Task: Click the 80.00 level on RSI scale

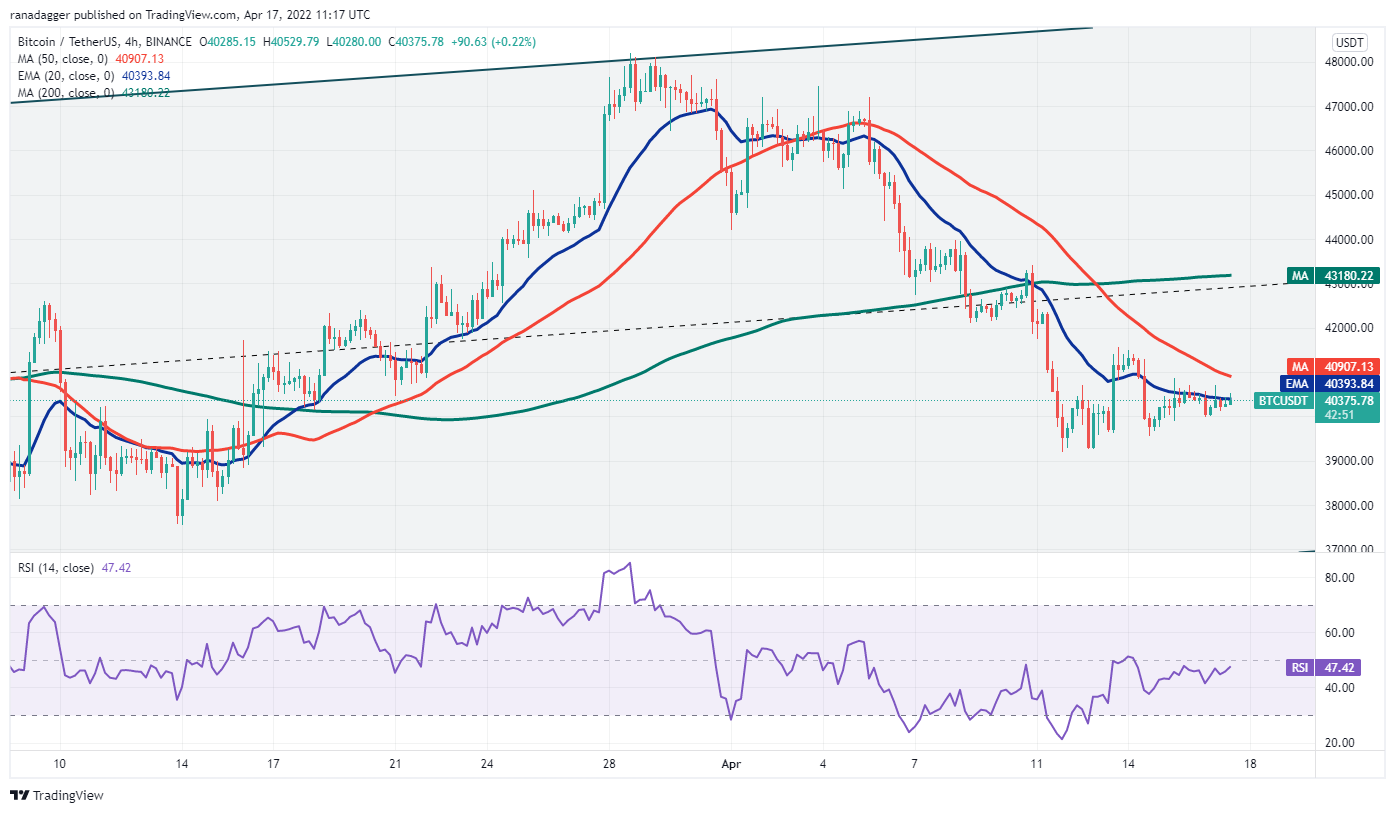Action: tap(1340, 578)
